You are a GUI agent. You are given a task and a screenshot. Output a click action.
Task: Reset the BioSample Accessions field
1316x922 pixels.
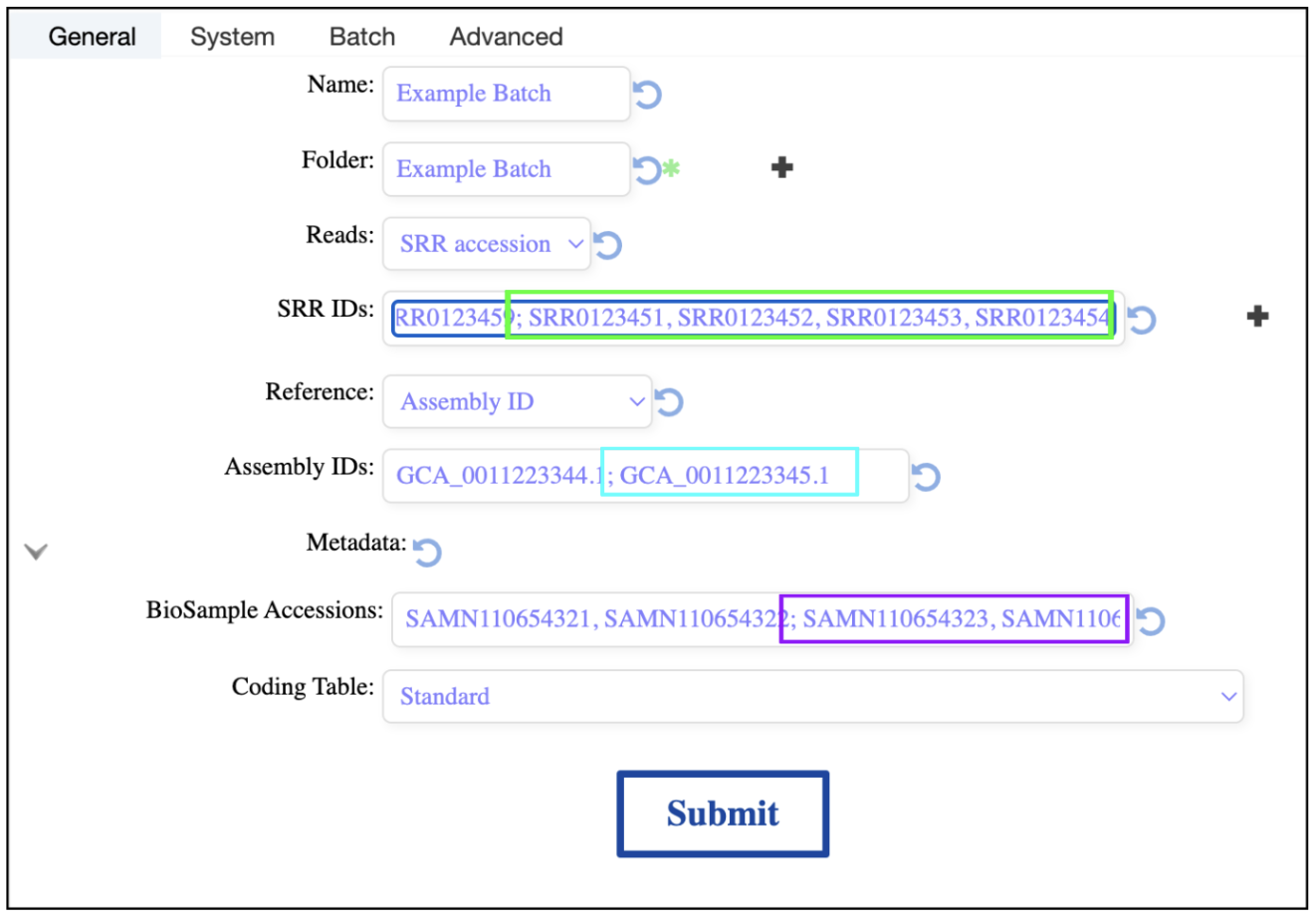click(1151, 620)
